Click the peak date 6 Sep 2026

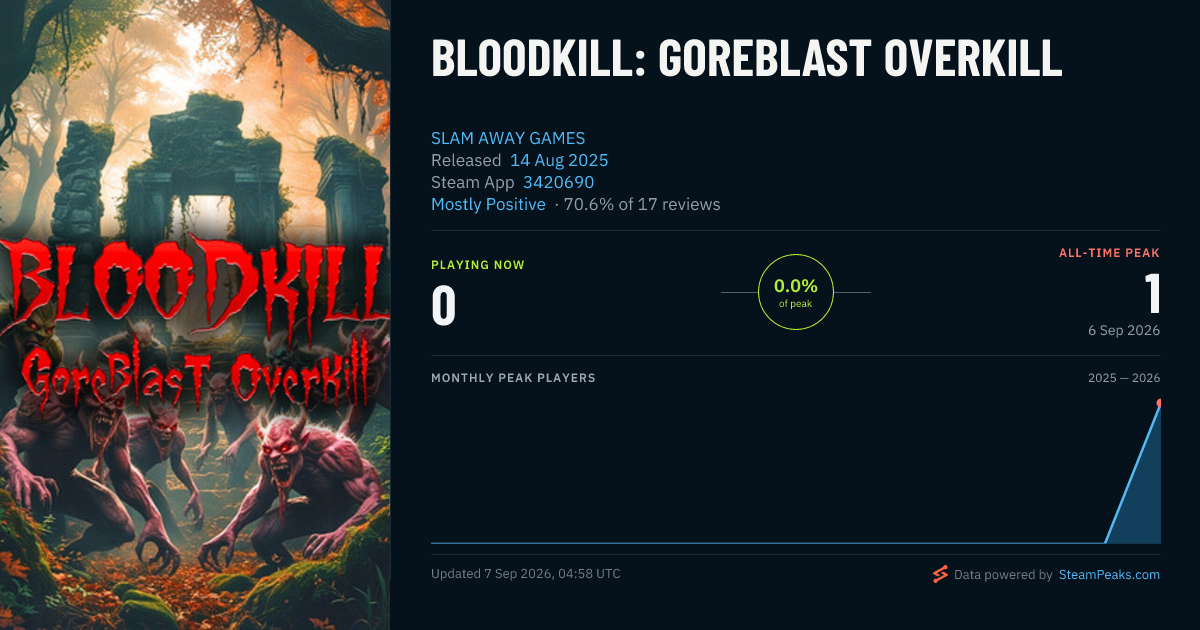(1123, 330)
